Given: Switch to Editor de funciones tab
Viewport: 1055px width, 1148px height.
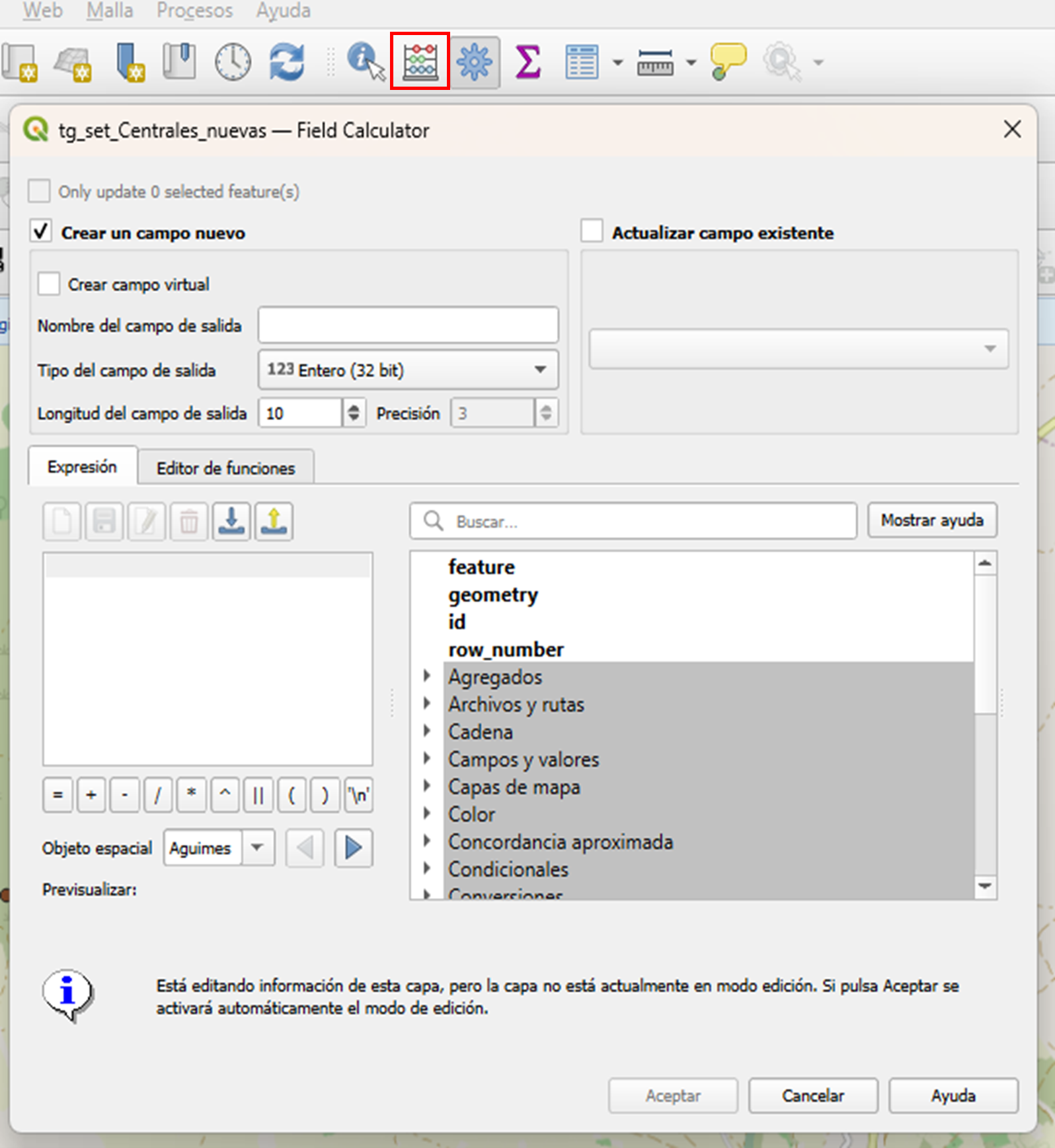Looking at the screenshot, I should tap(225, 468).
